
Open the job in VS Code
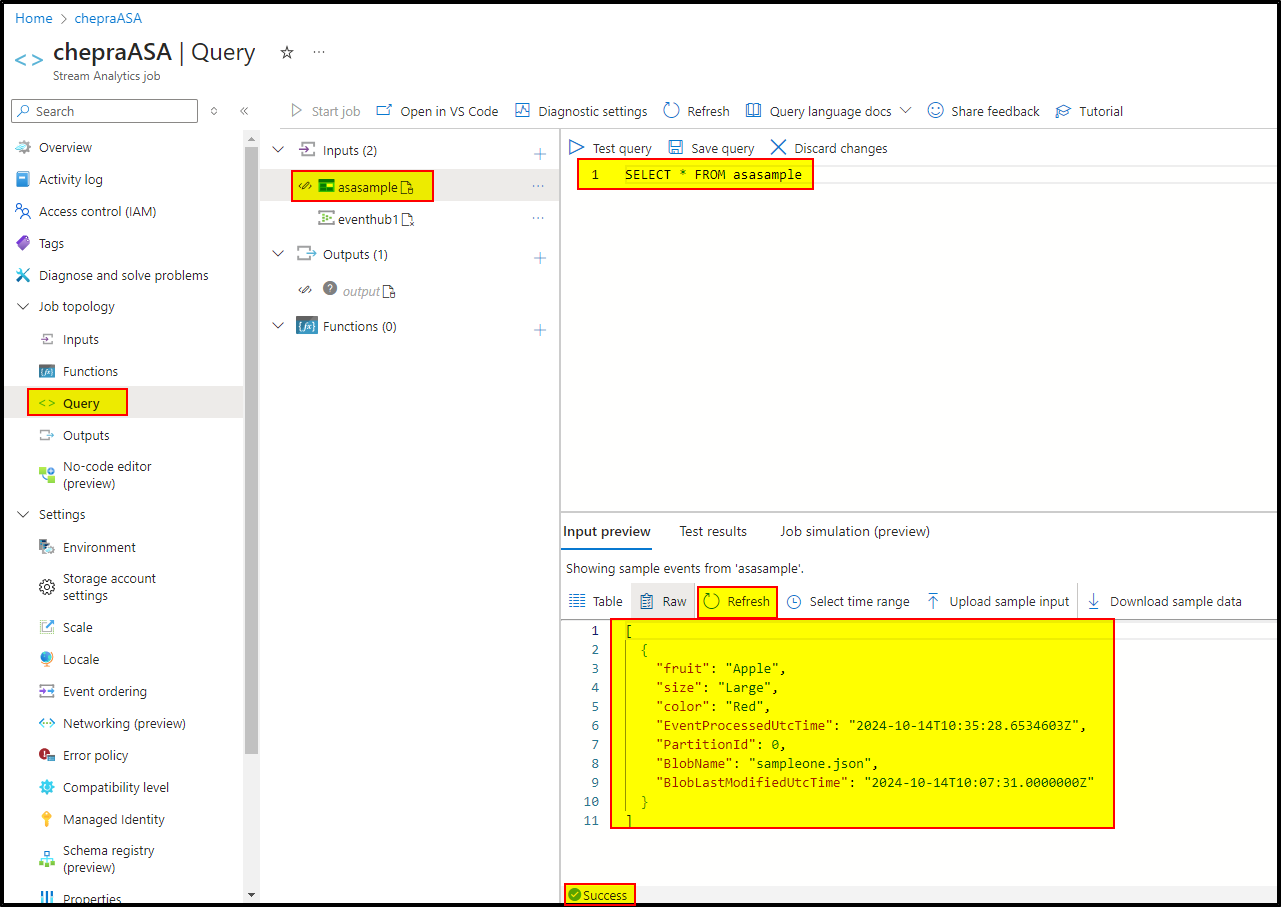[437, 111]
